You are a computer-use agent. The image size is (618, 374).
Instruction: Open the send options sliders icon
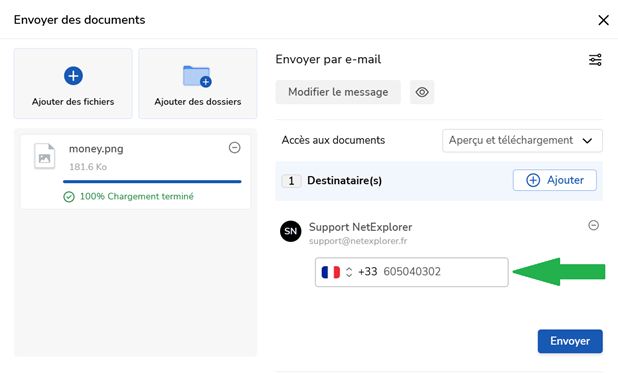click(595, 60)
